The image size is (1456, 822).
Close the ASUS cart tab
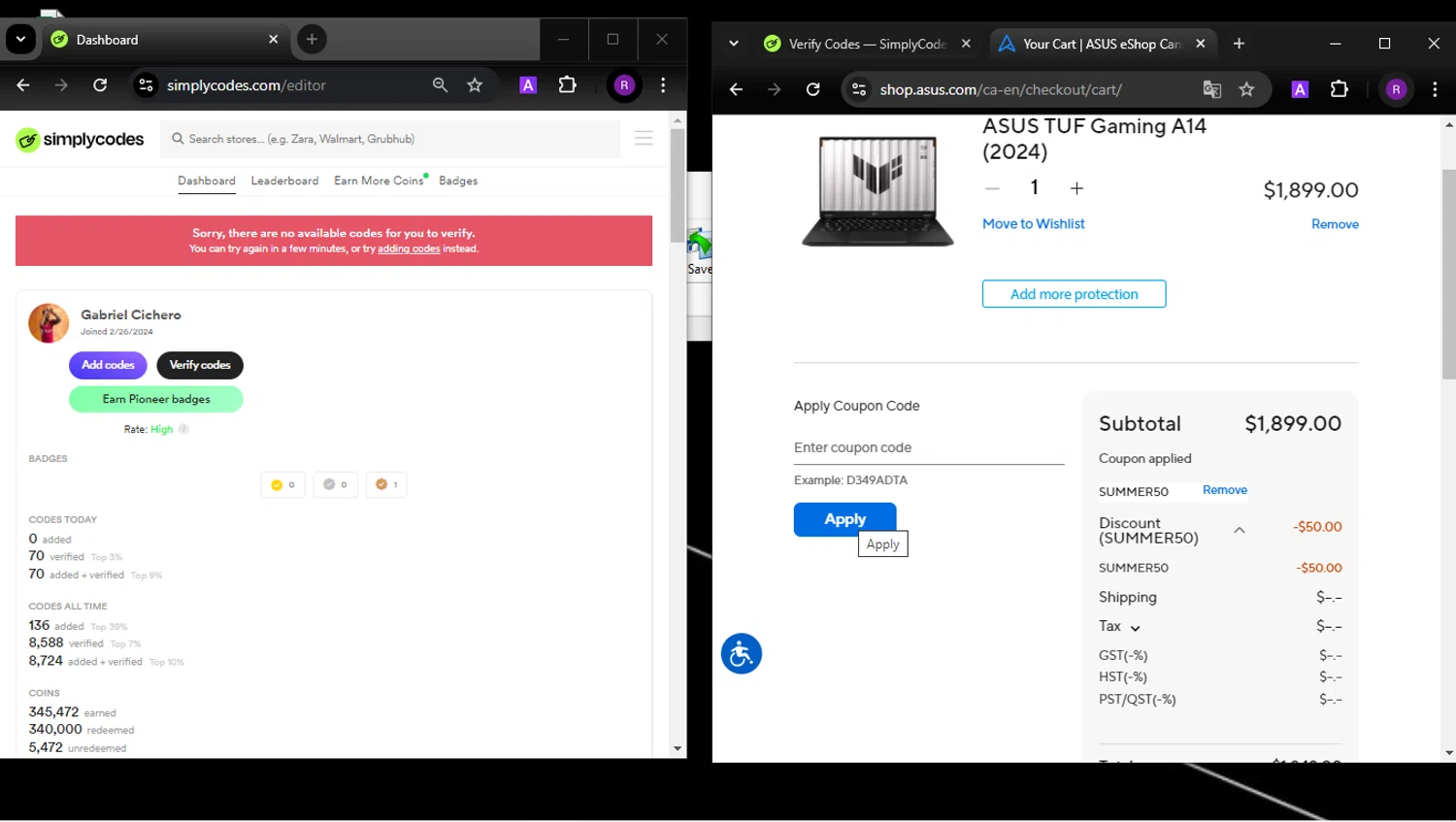(x=1201, y=44)
